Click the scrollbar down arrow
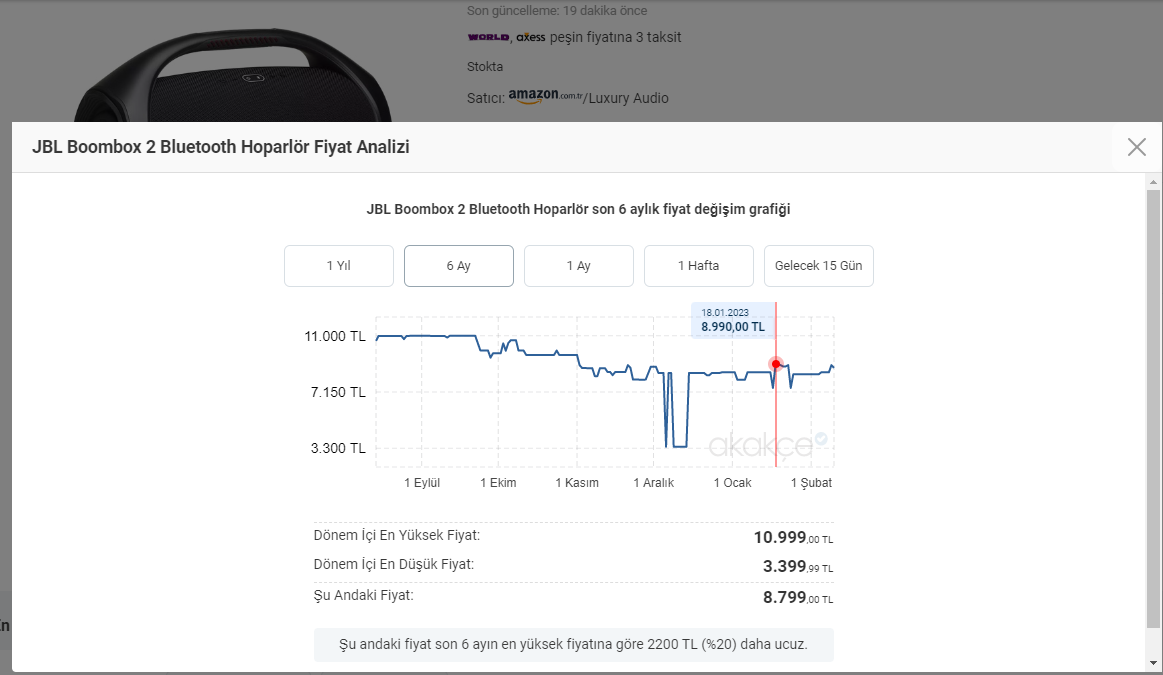The image size is (1163, 675). click(1153, 662)
